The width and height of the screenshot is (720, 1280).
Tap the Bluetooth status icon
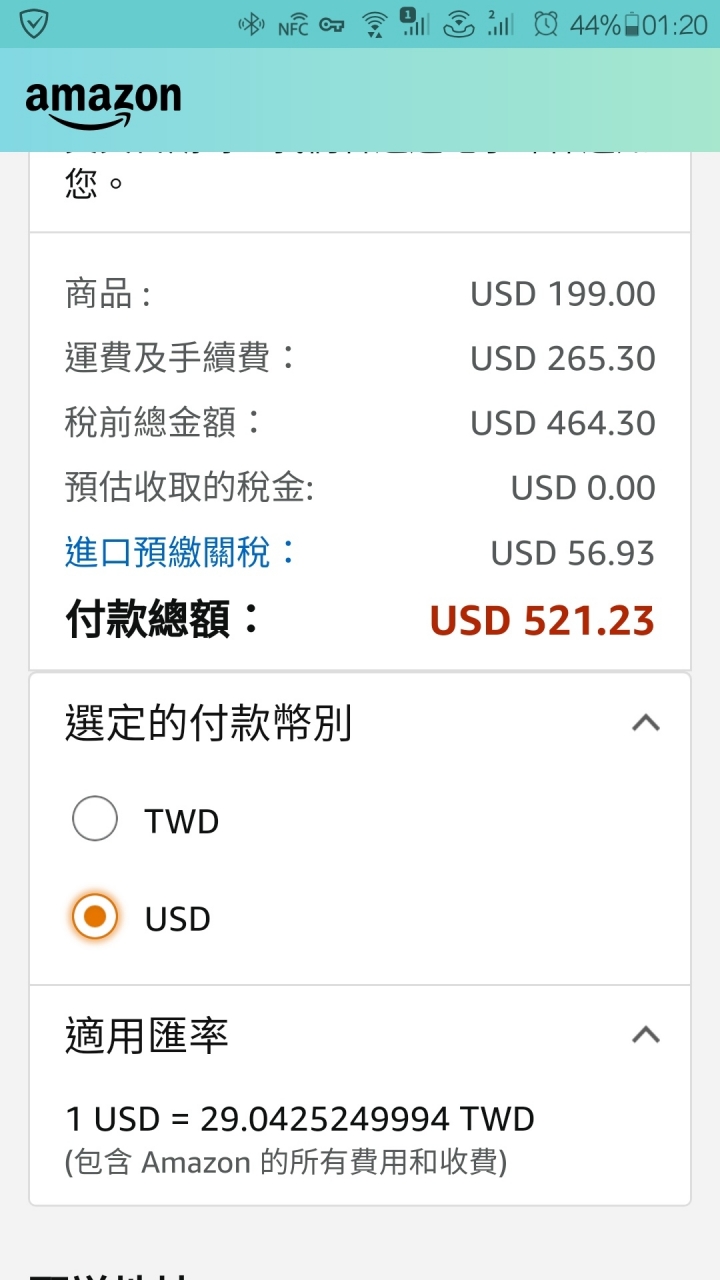coord(251,24)
